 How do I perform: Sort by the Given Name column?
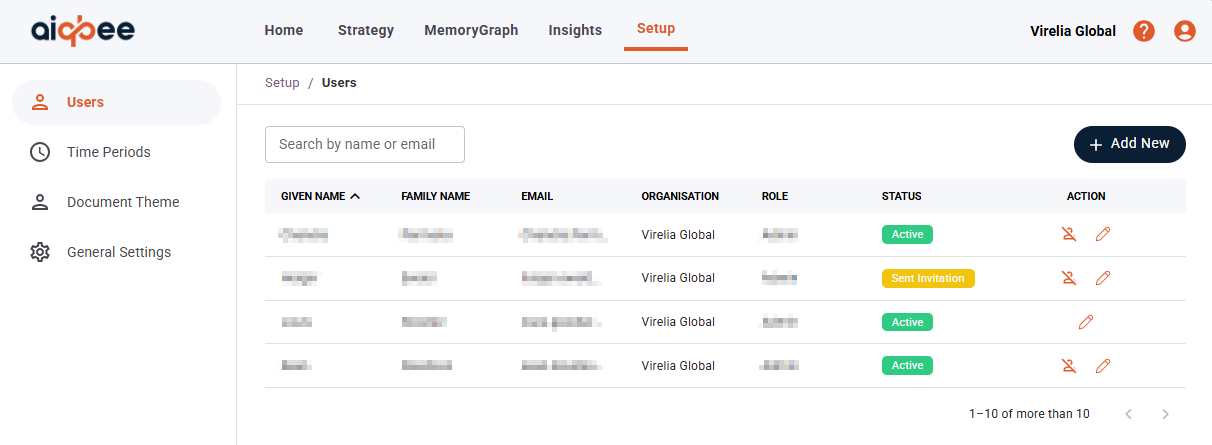click(320, 196)
